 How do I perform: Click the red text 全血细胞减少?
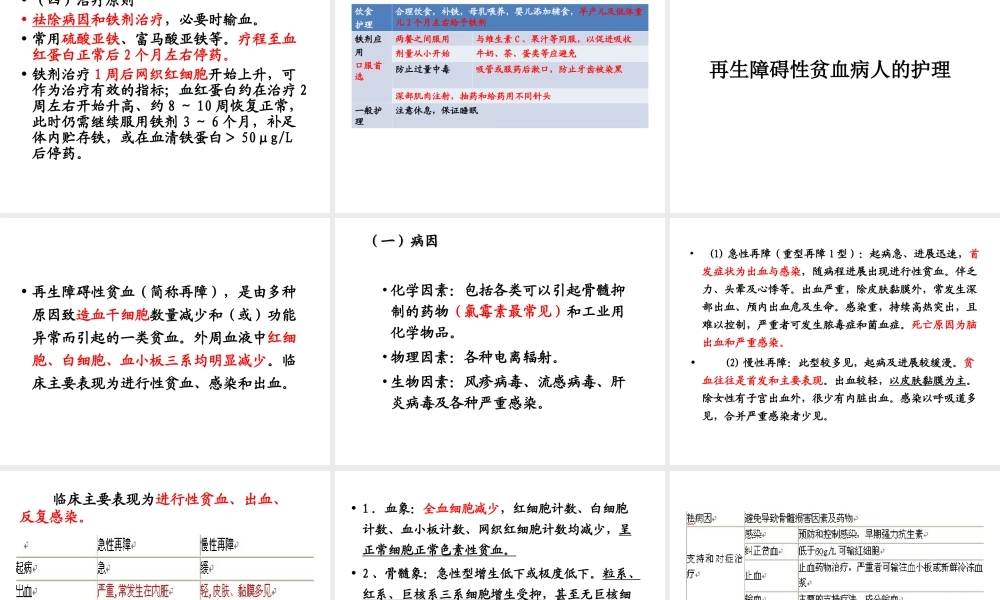(x=460, y=508)
